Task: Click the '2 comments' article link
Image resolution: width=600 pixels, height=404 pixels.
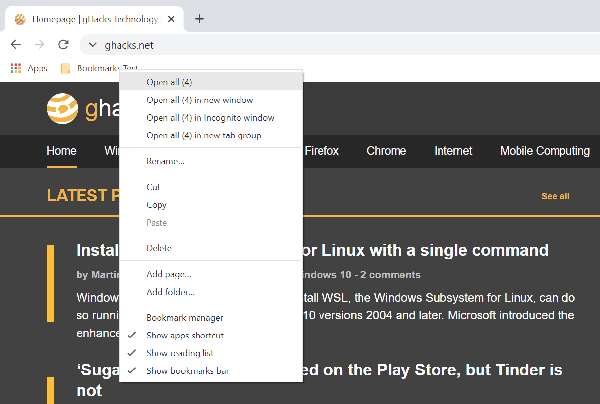Action: pos(390,275)
